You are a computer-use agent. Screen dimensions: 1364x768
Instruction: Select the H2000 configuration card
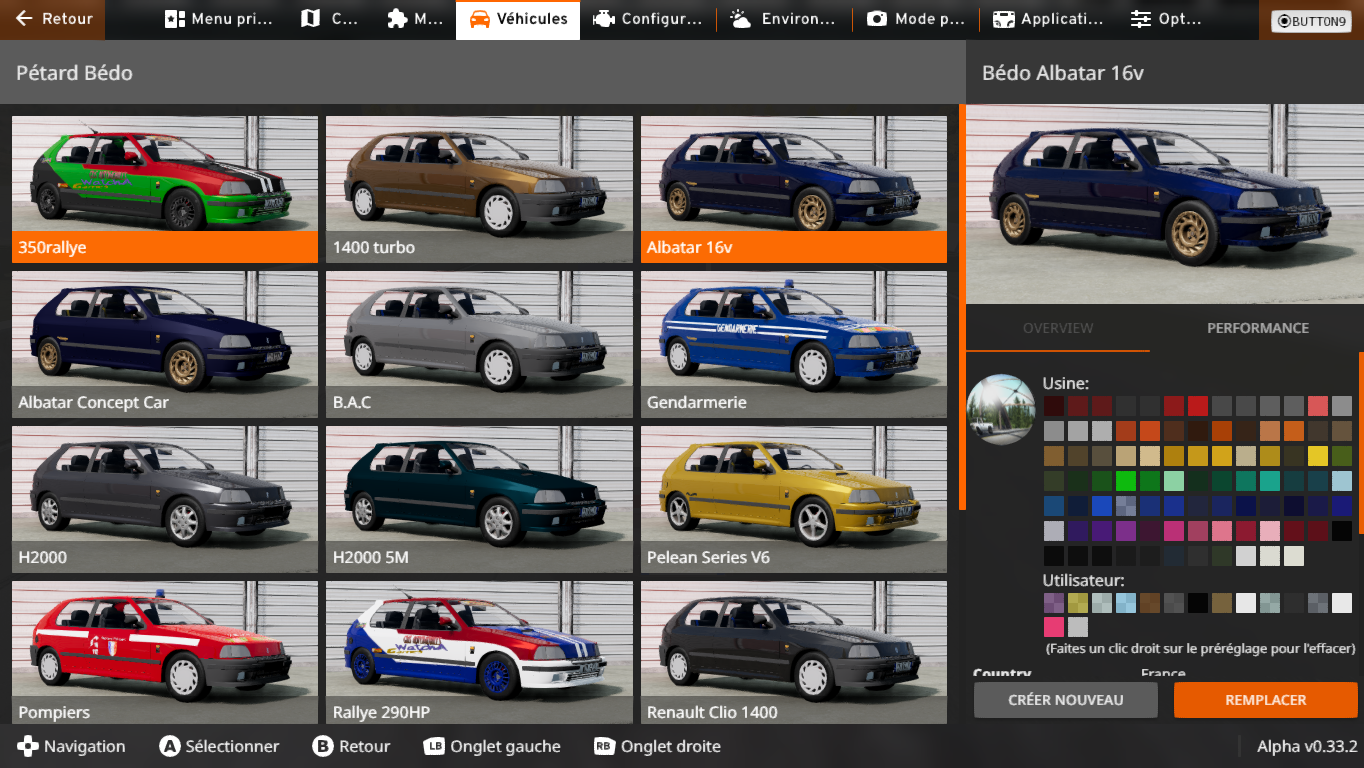click(165, 499)
